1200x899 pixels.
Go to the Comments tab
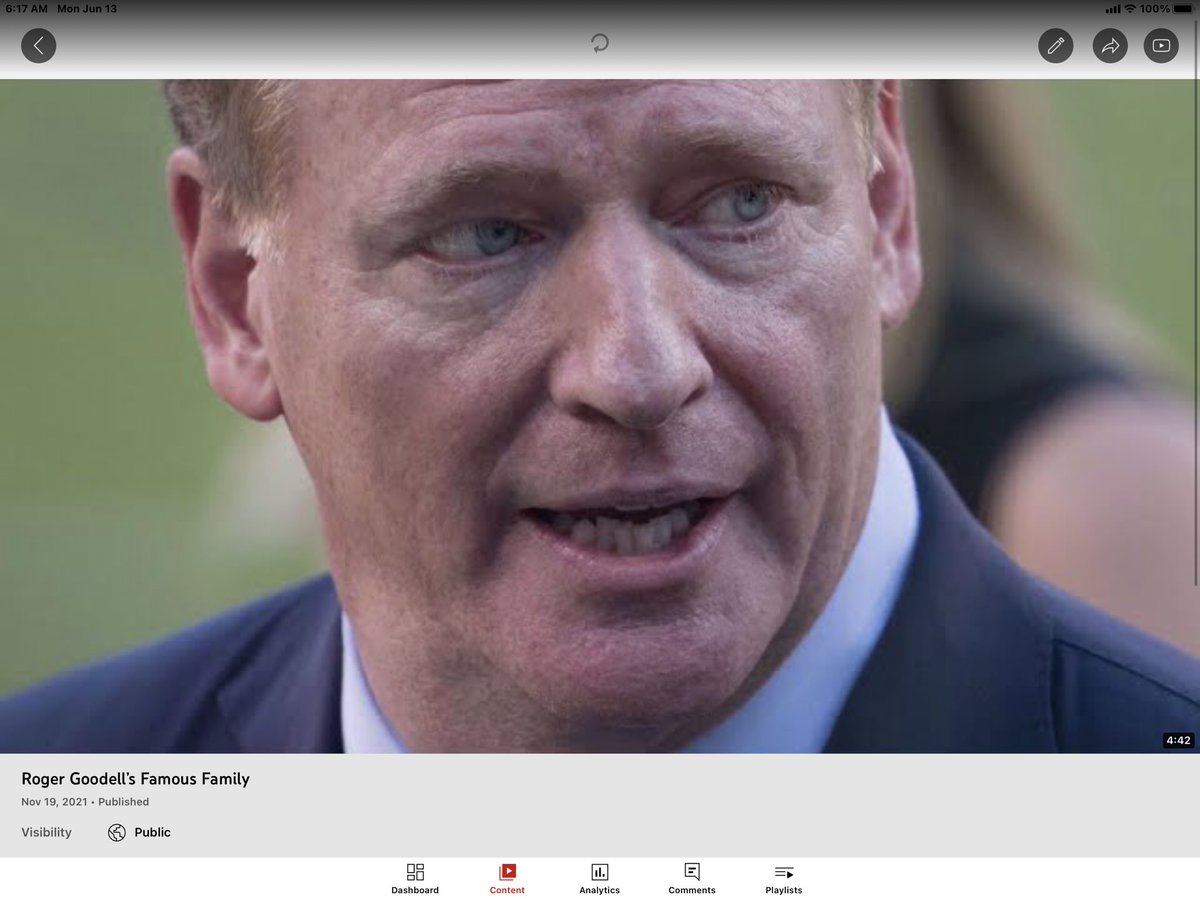(x=692, y=879)
